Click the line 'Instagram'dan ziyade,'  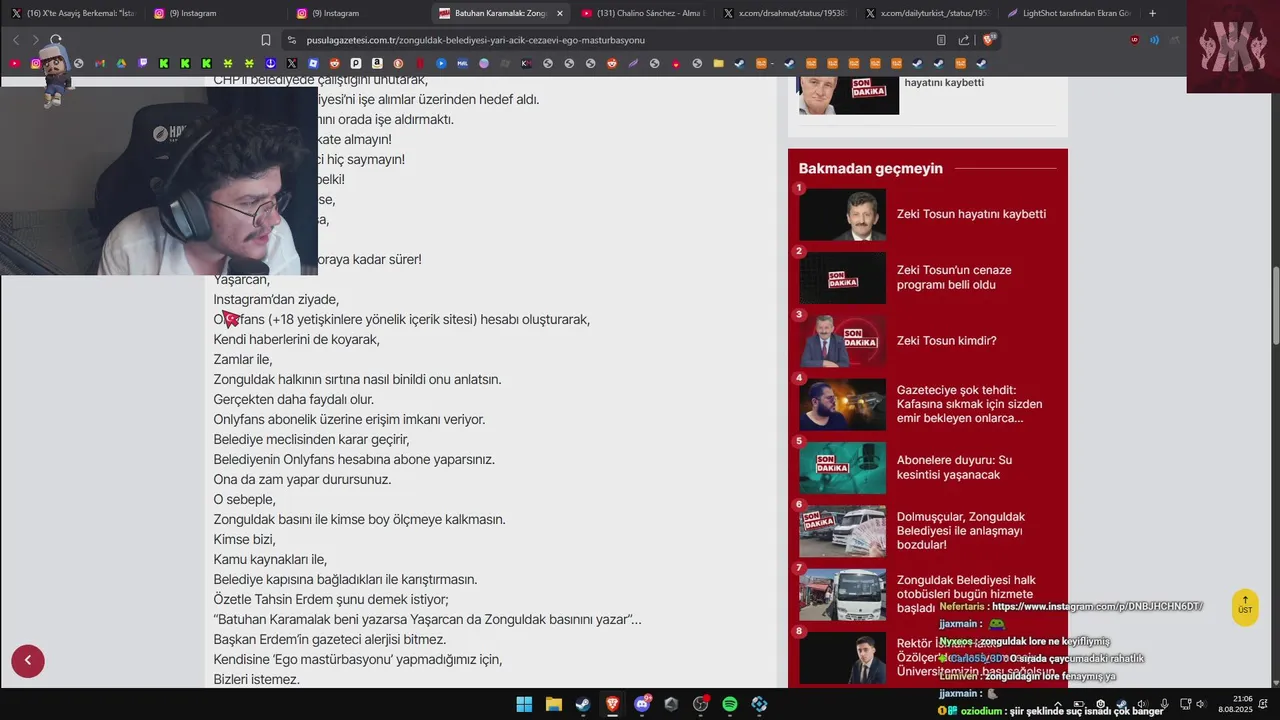click(276, 299)
